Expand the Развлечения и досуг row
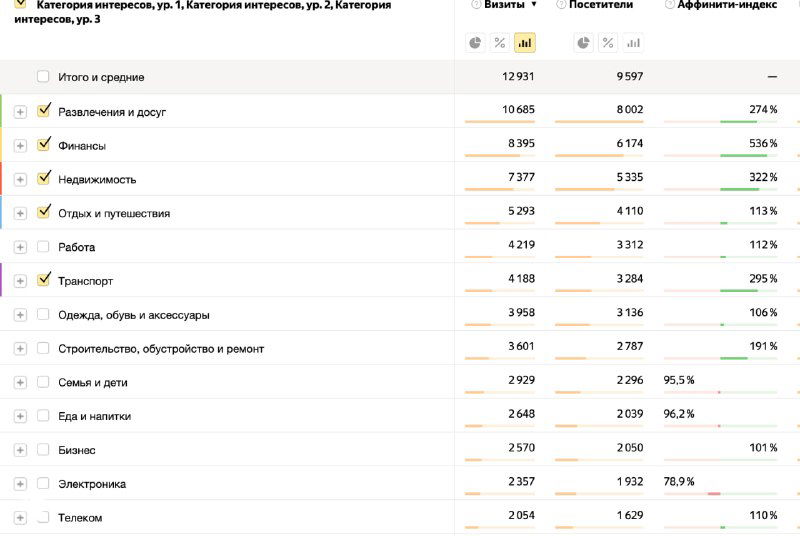 pos(20,112)
